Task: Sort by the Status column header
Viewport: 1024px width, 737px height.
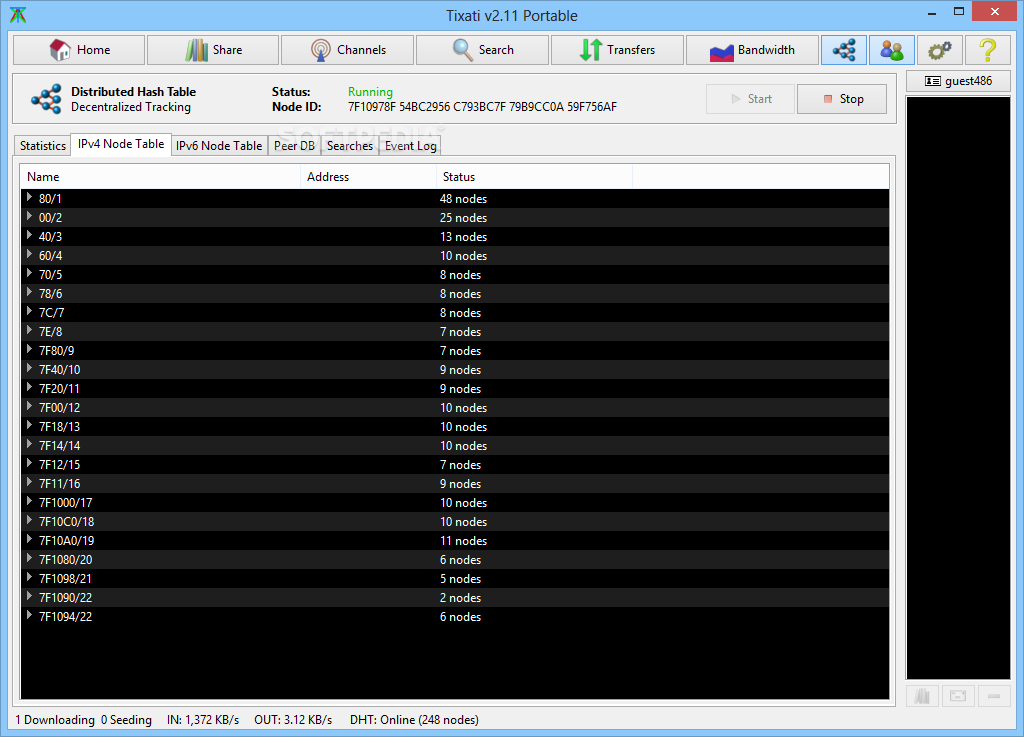Action: (534, 177)
